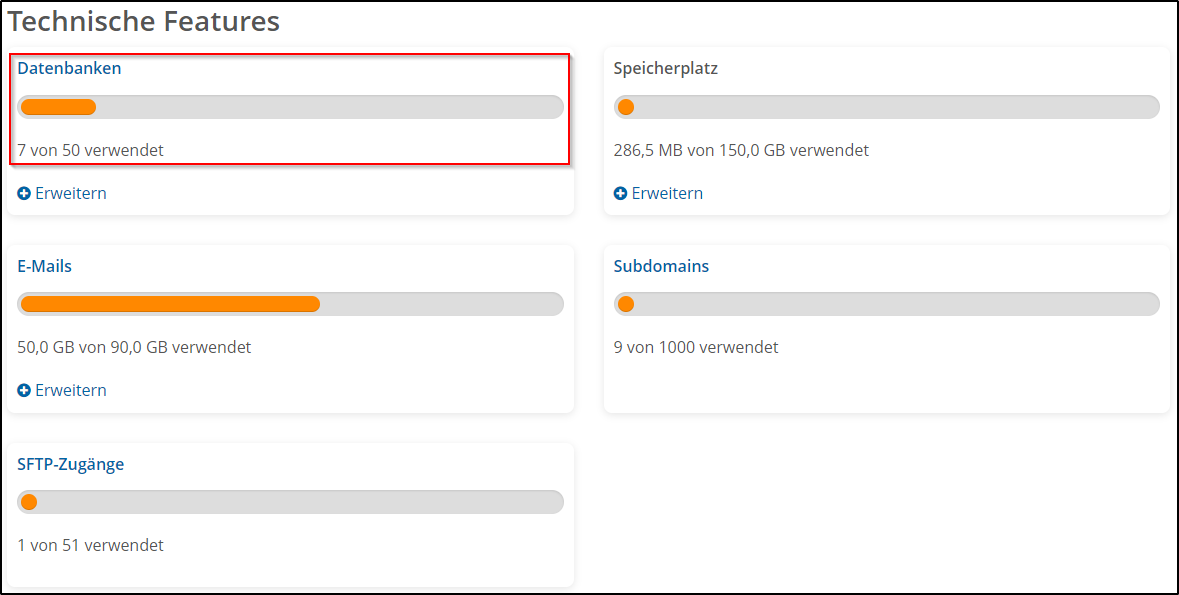Click the "7 von 50 verwendet" text
The width and height of the screenshot is (1179, 595).
90,150
